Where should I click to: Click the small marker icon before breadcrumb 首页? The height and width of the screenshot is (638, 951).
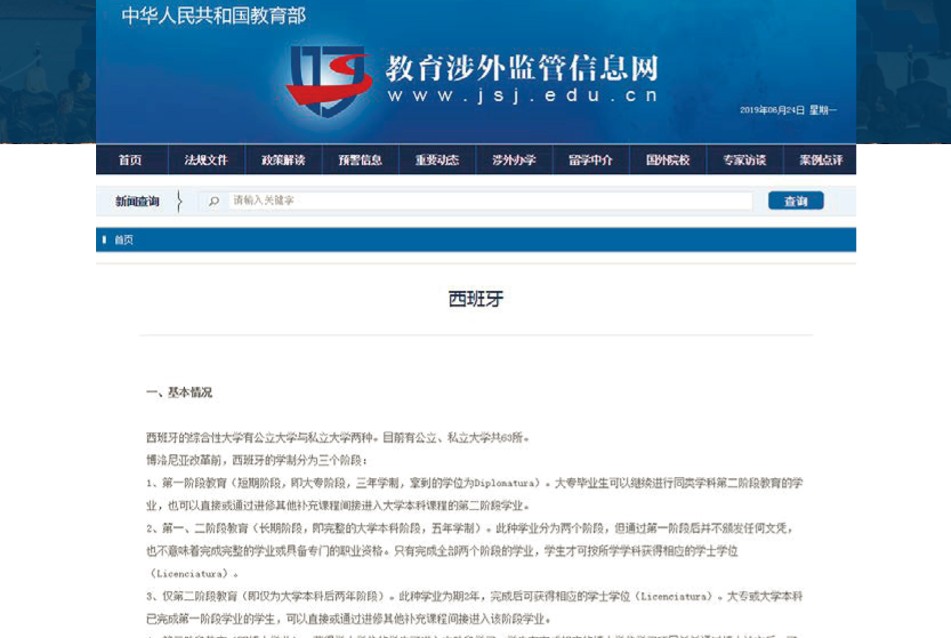pos(104,239)
